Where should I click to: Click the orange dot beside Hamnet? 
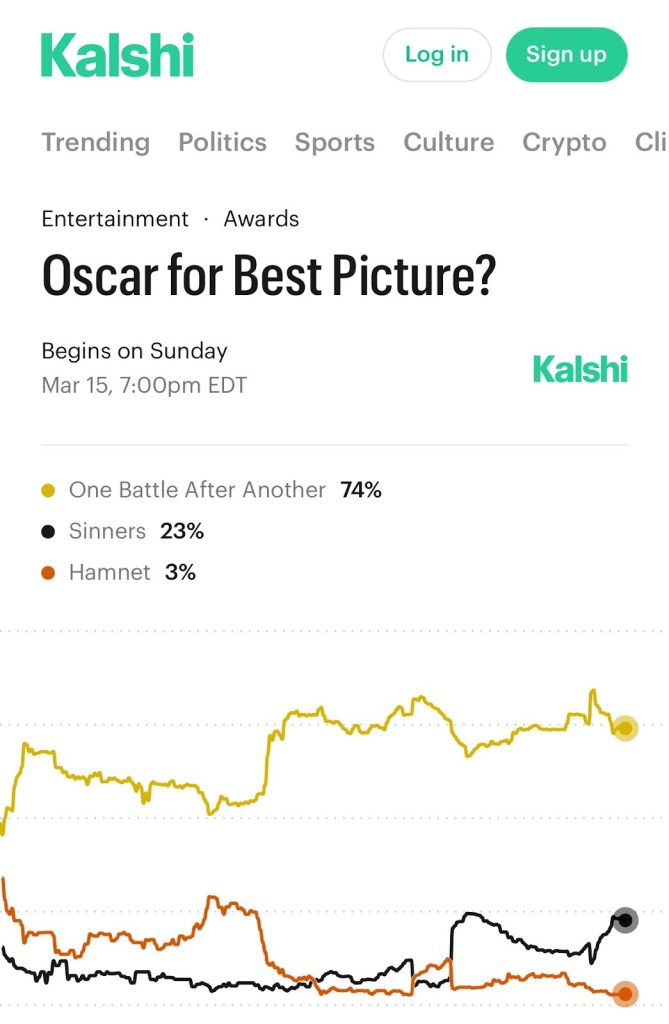(x=48, y=573)
